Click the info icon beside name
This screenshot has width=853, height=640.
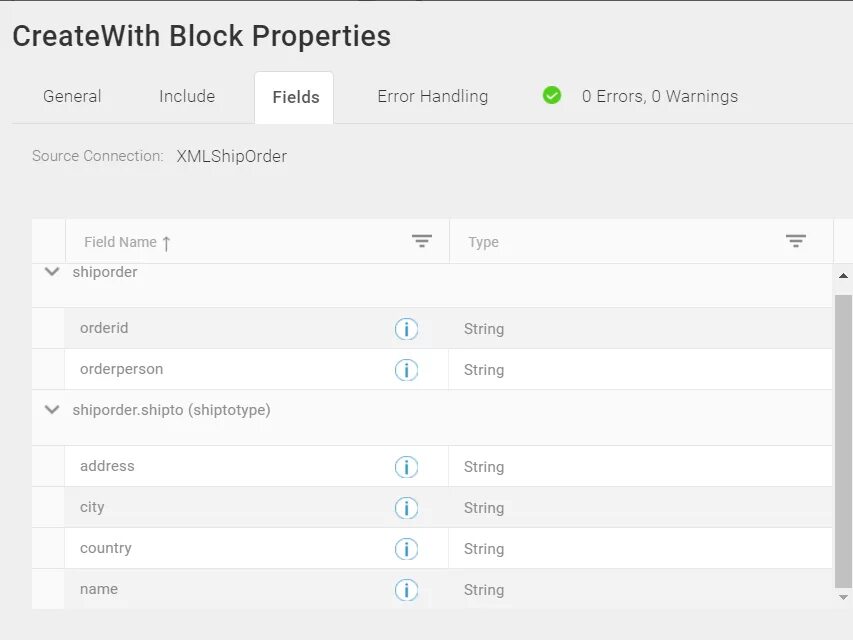pos(406,590)
